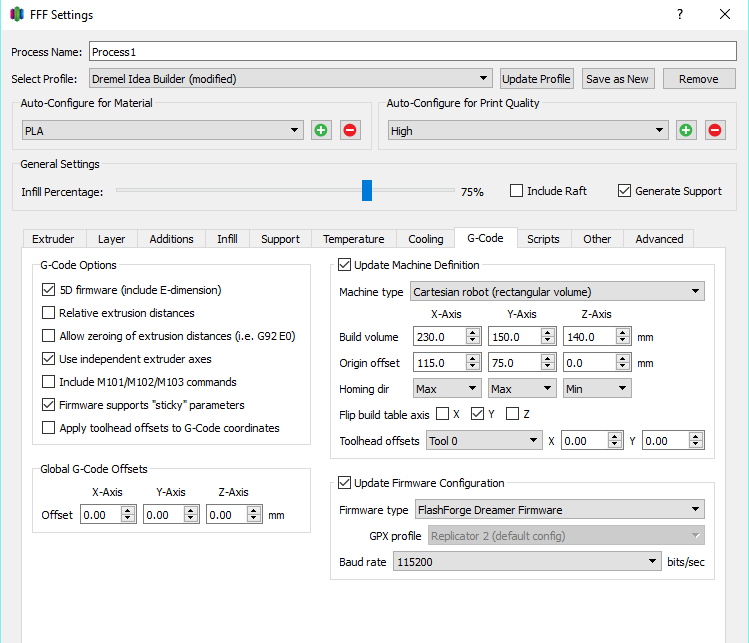The width and height of the screenshot is (749, 643).
Task: Click the Update Profile button
Action: tap(536, 79)
